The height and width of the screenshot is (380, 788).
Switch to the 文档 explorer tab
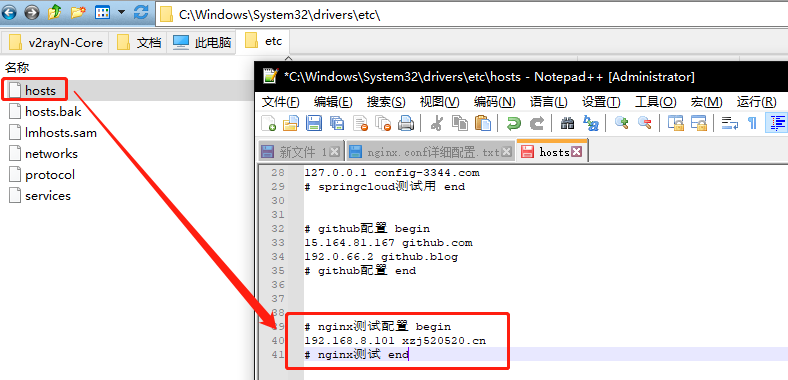pos(139,42)
